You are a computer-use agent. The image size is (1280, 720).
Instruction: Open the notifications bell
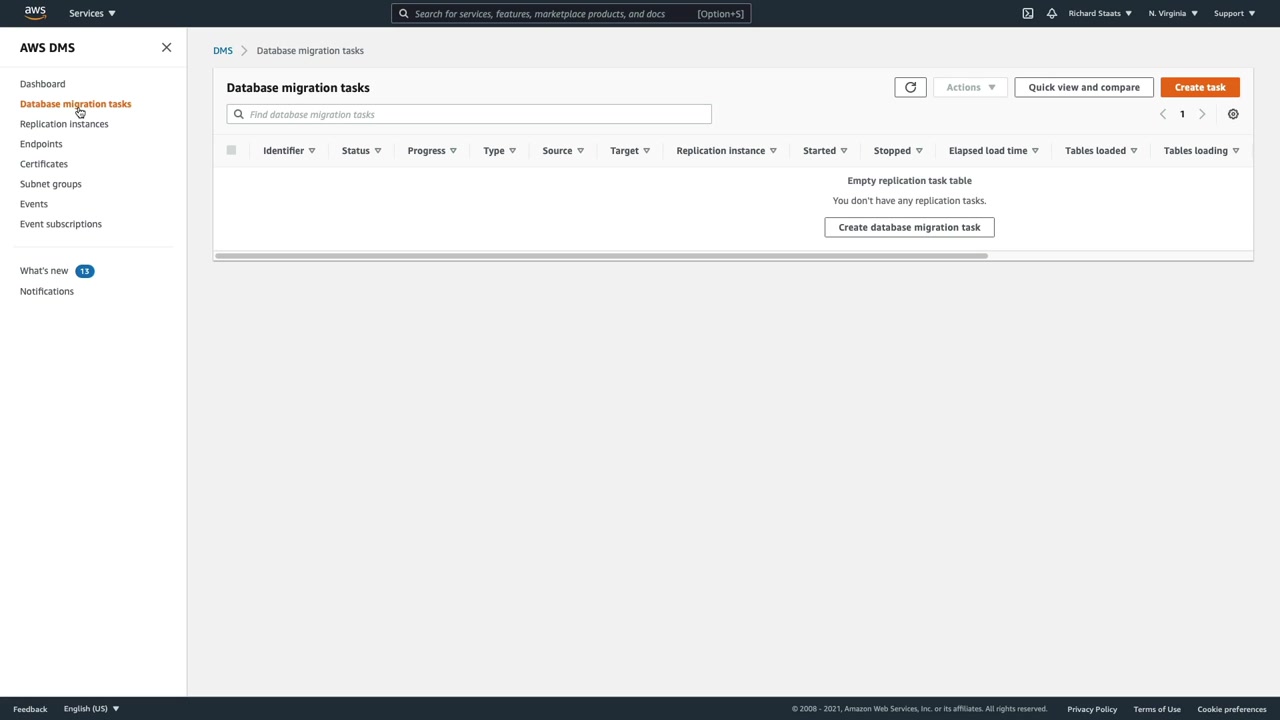pos(1052,13)
